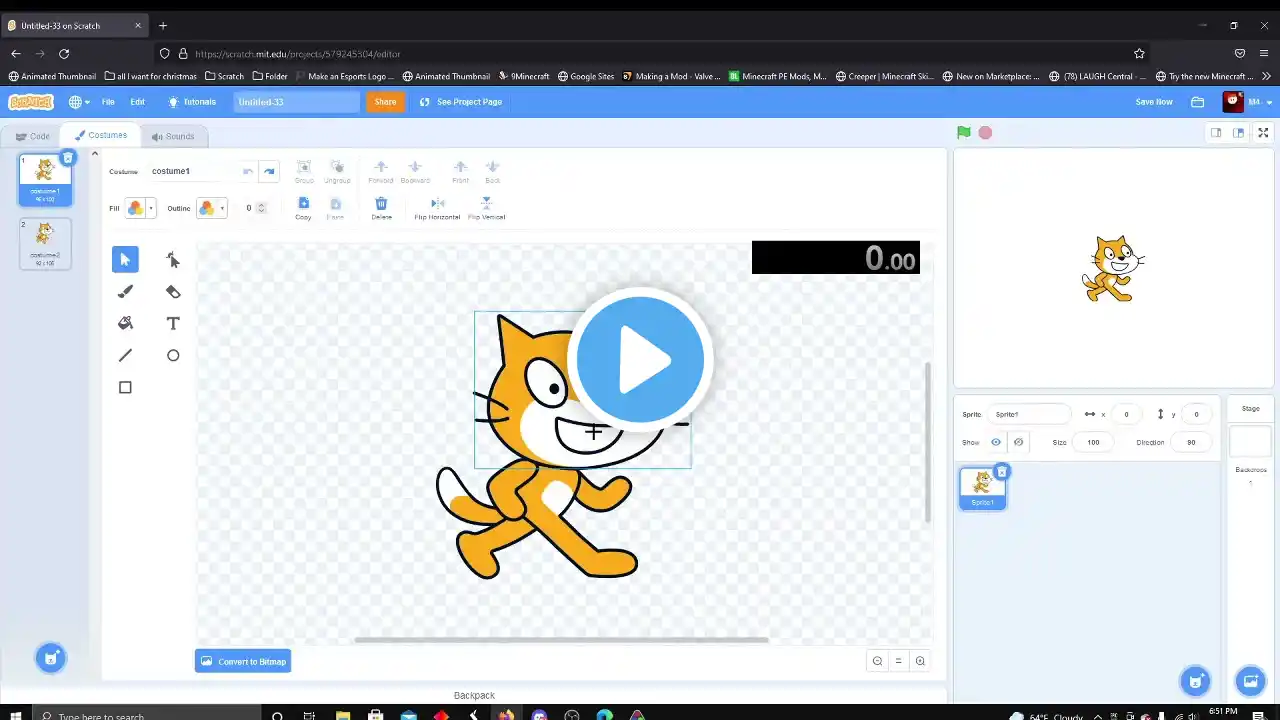The image size is (1280, 720).
Task: Click Save Now
Action: tap(1154, 102)
